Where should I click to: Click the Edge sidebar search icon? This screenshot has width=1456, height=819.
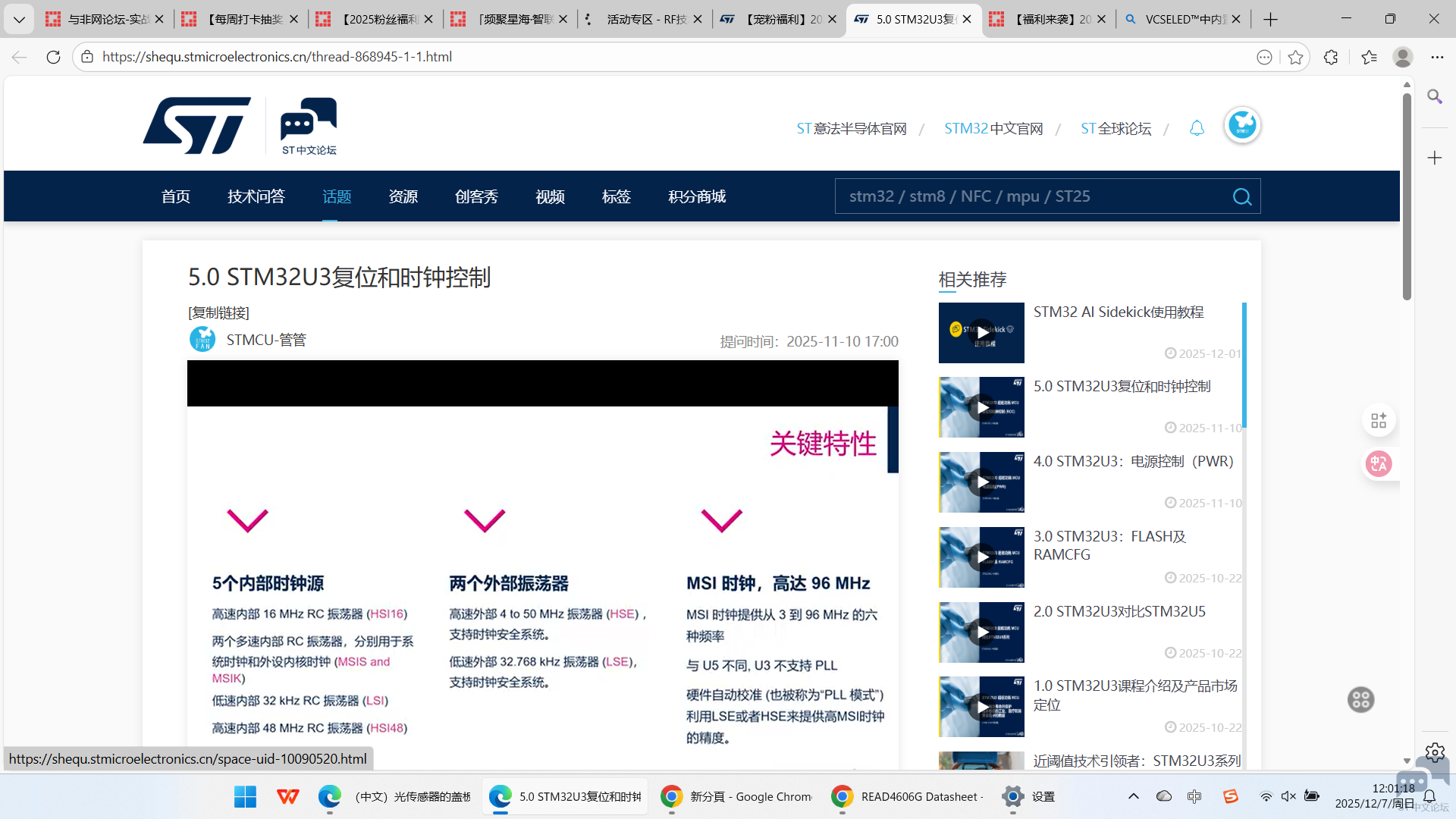click(x=1434, y=96)
